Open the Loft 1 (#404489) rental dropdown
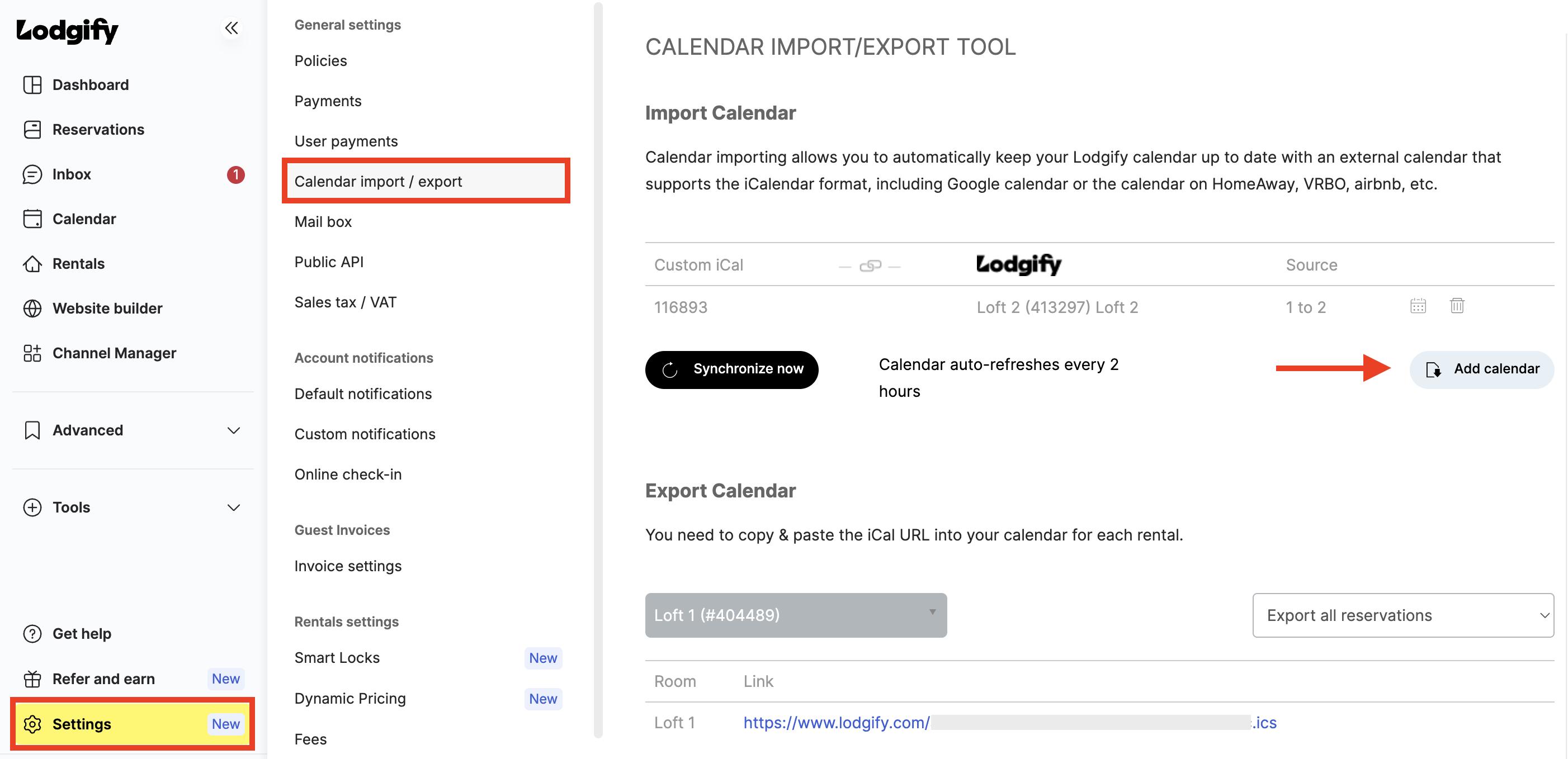This screenshot has height=759, width=1568. tap(796, 615)
